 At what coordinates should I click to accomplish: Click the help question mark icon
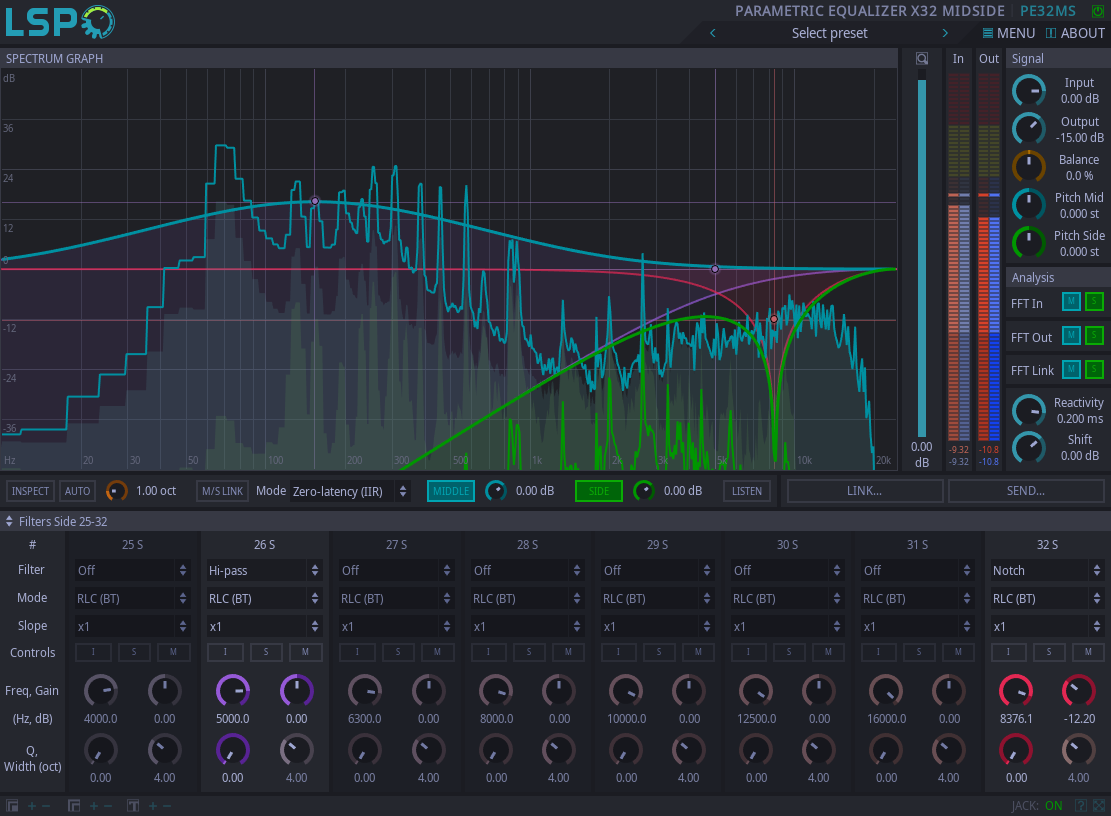click(x=1081, y=806)
